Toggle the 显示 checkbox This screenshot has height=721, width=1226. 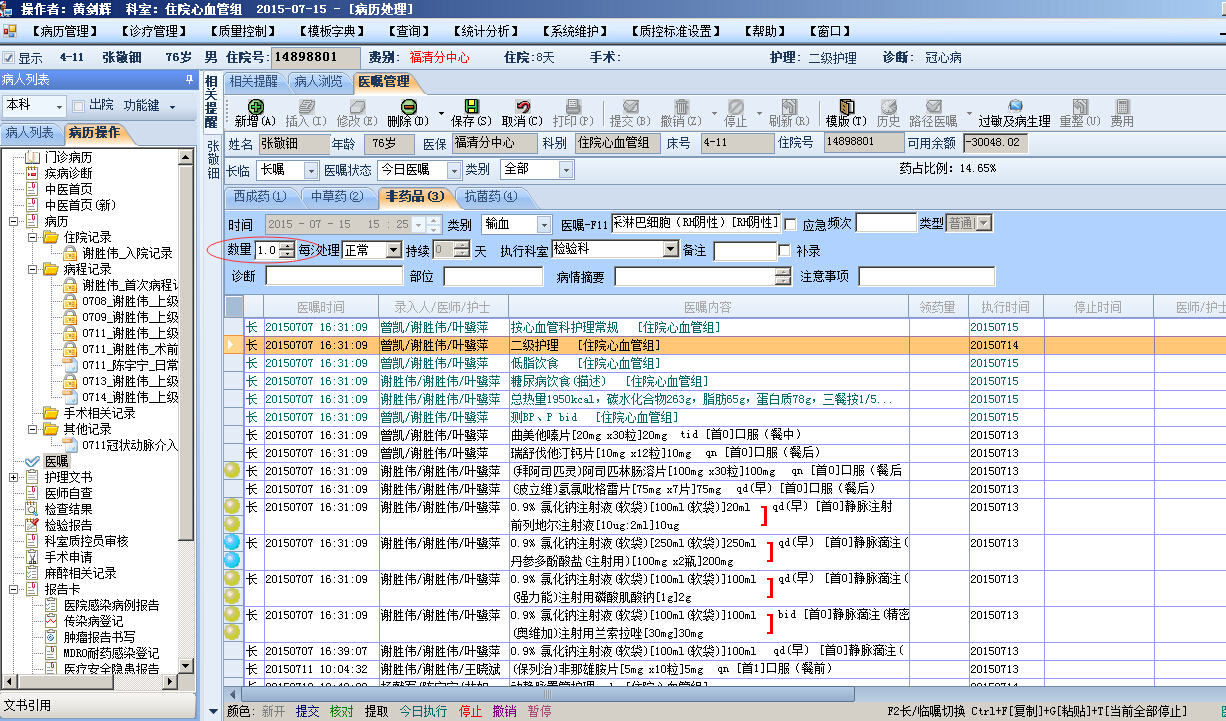[x=9, y=58]
